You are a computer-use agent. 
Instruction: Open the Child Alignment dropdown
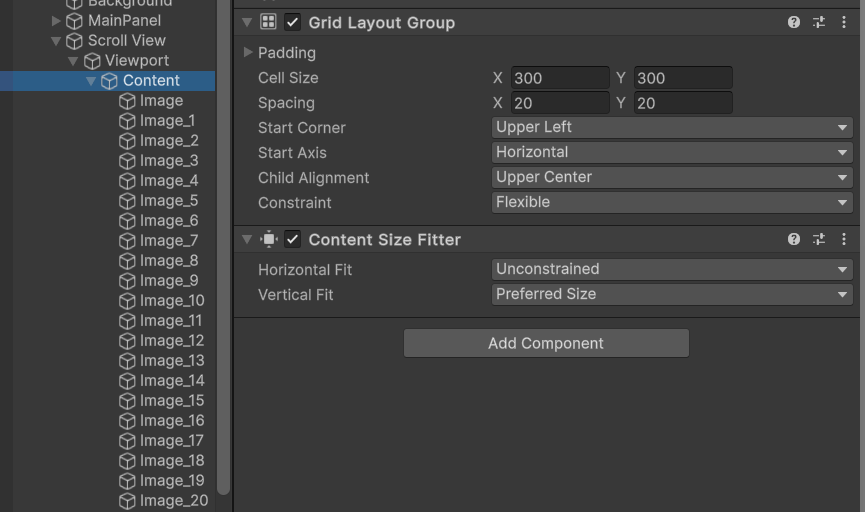(672, 178)
